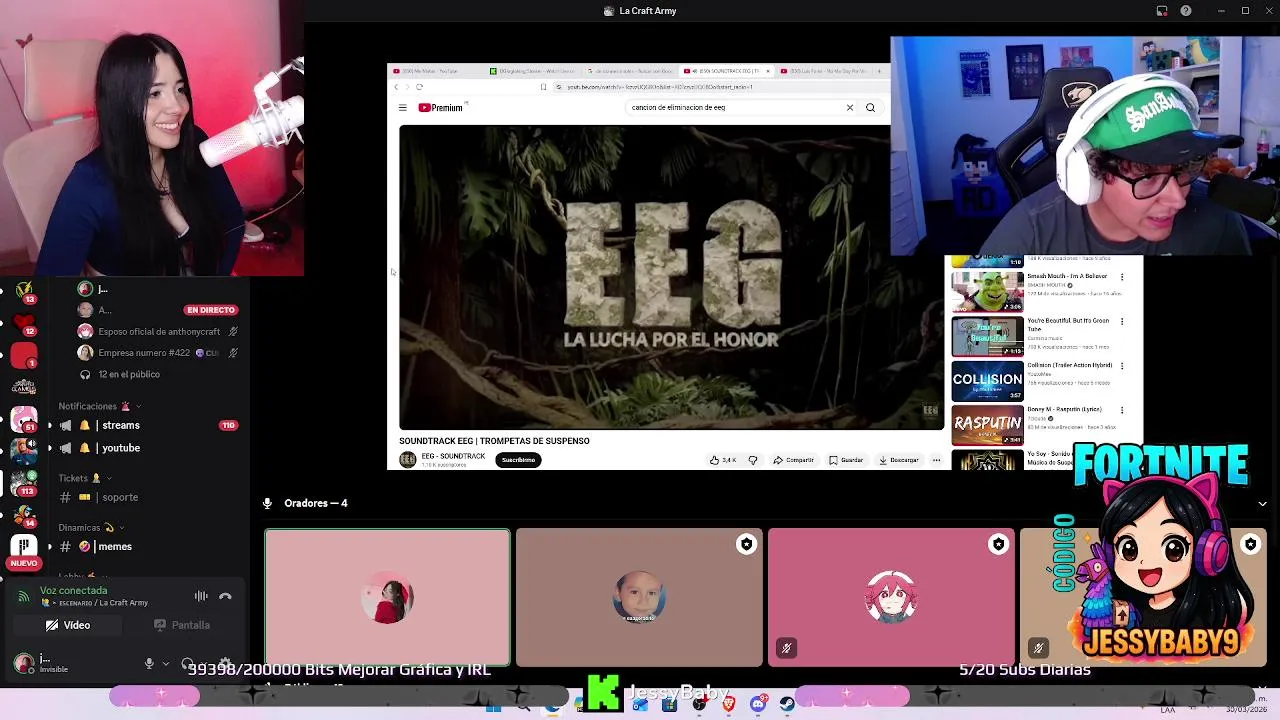Click the voice connection signal icon

tap(23, 596)
